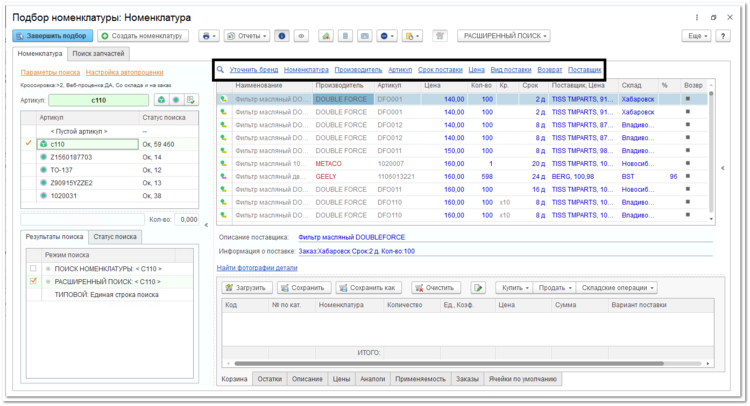Switch to the Поиск запчастей tab
The width and height of the screenshot is (750, 406).
(x=98, y=54)
